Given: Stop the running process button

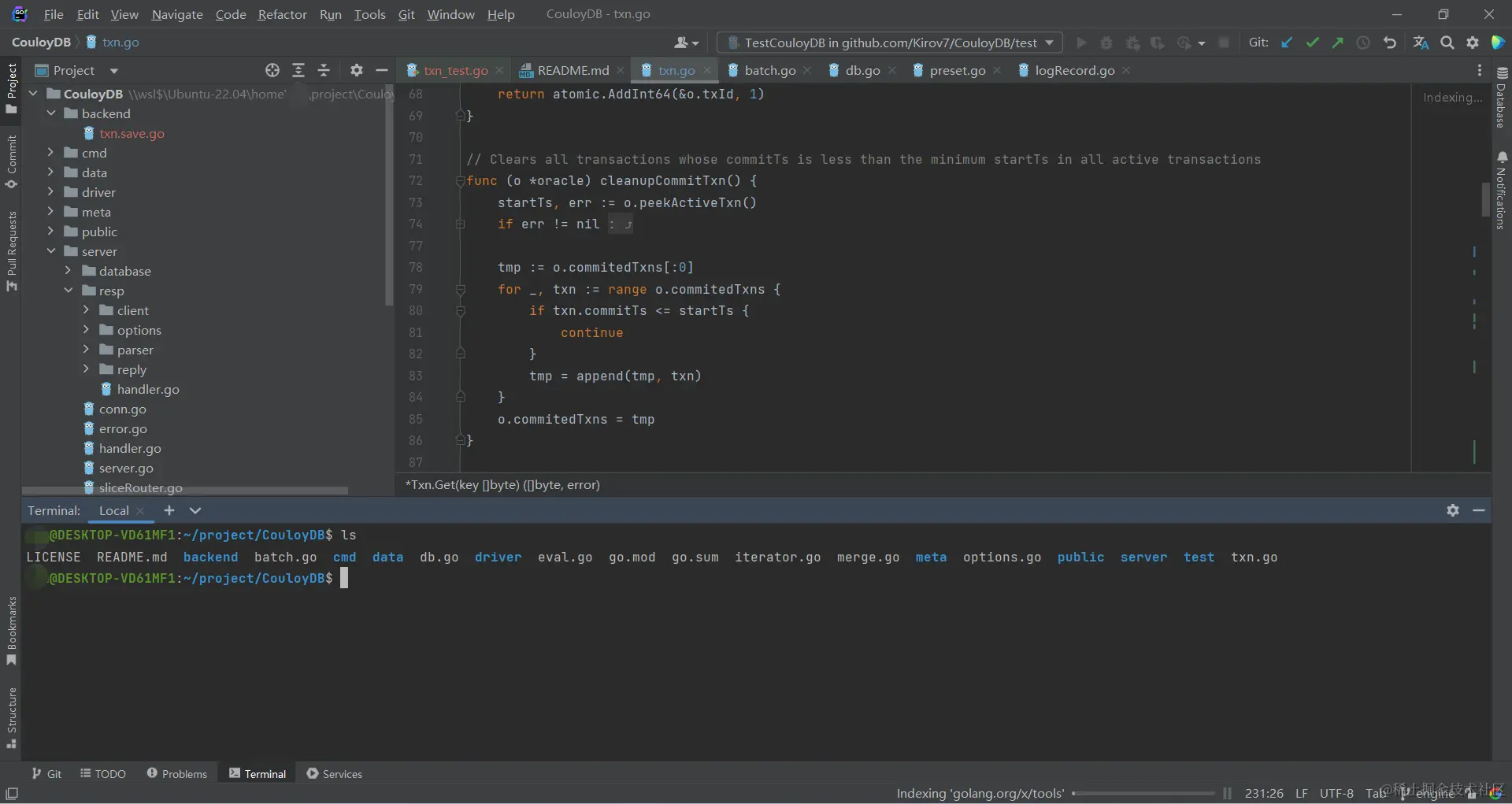Looking at the screenshot, I should click(x=1224, y=43).
